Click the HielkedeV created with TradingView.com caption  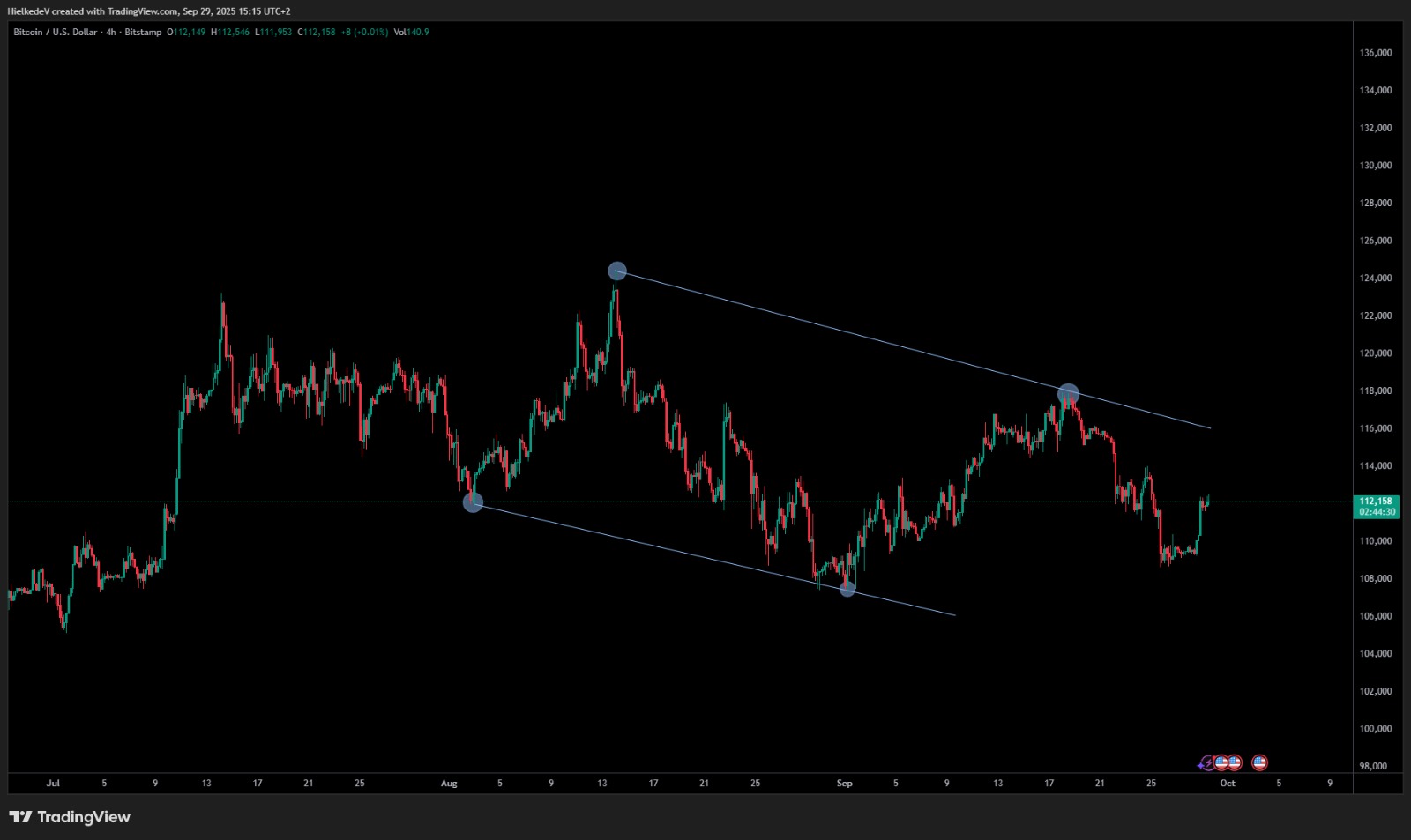click(148, 11)
